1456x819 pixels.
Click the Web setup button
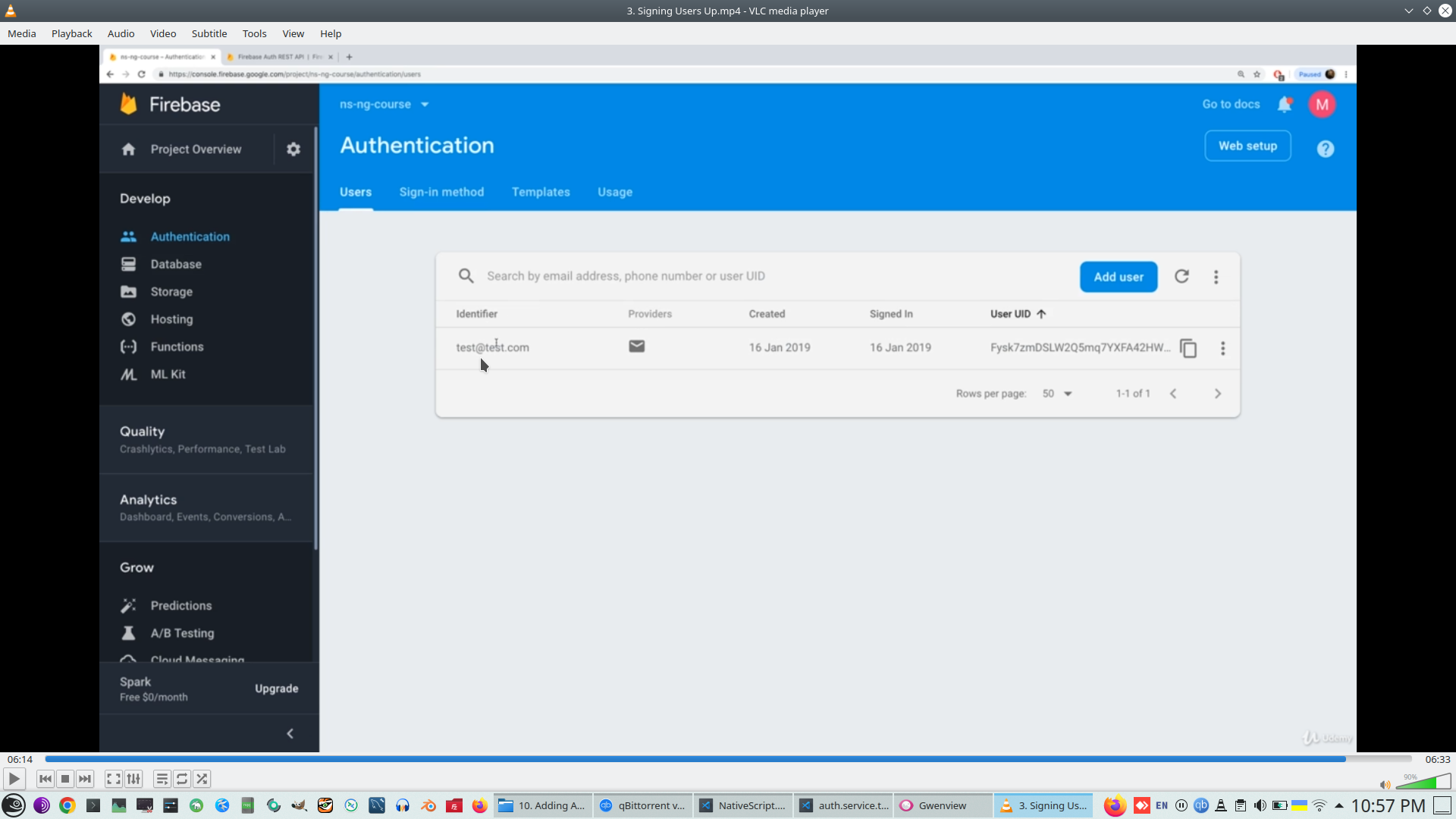[x=1247, y=146]
